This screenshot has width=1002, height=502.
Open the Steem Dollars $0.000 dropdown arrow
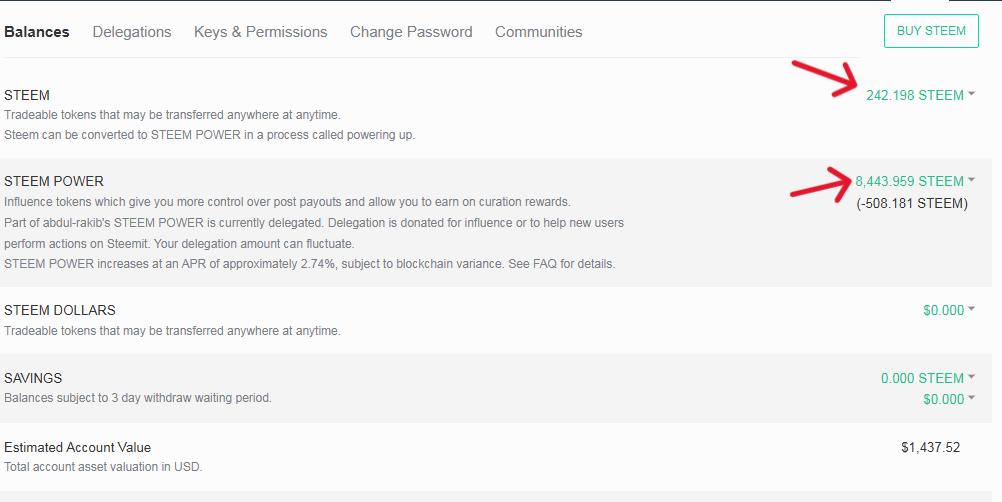point(971,309)
